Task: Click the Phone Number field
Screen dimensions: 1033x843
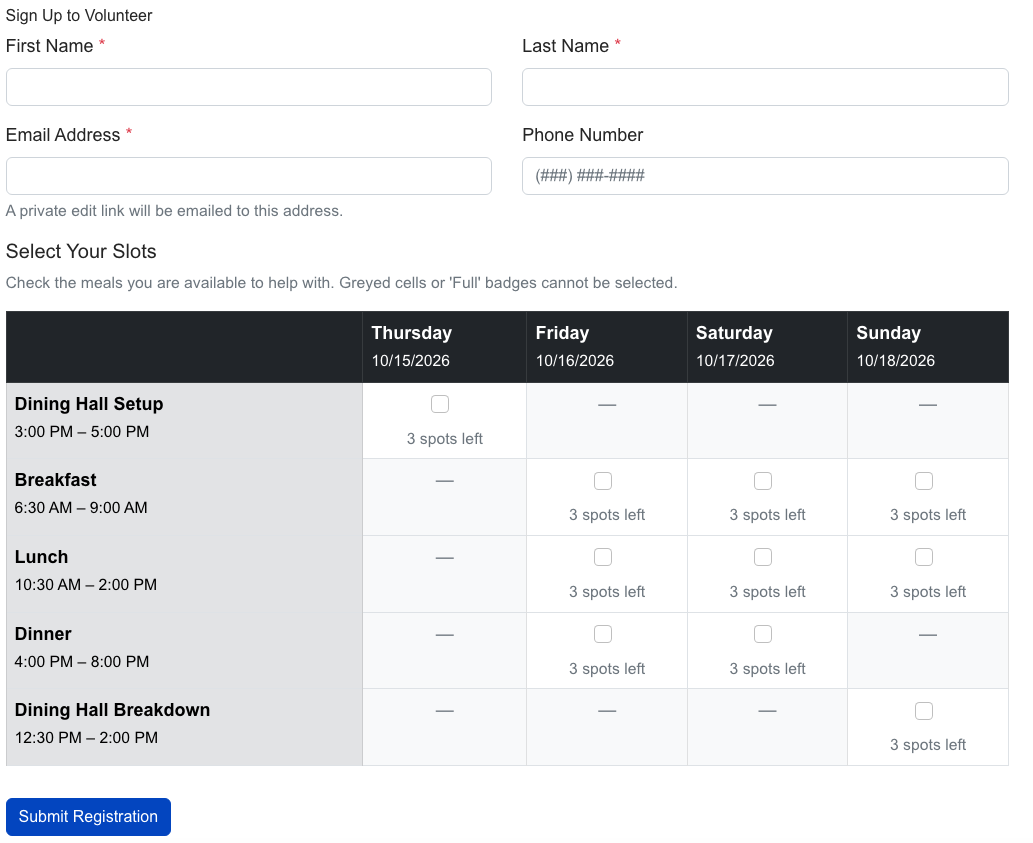Action: tap(765, 176)
